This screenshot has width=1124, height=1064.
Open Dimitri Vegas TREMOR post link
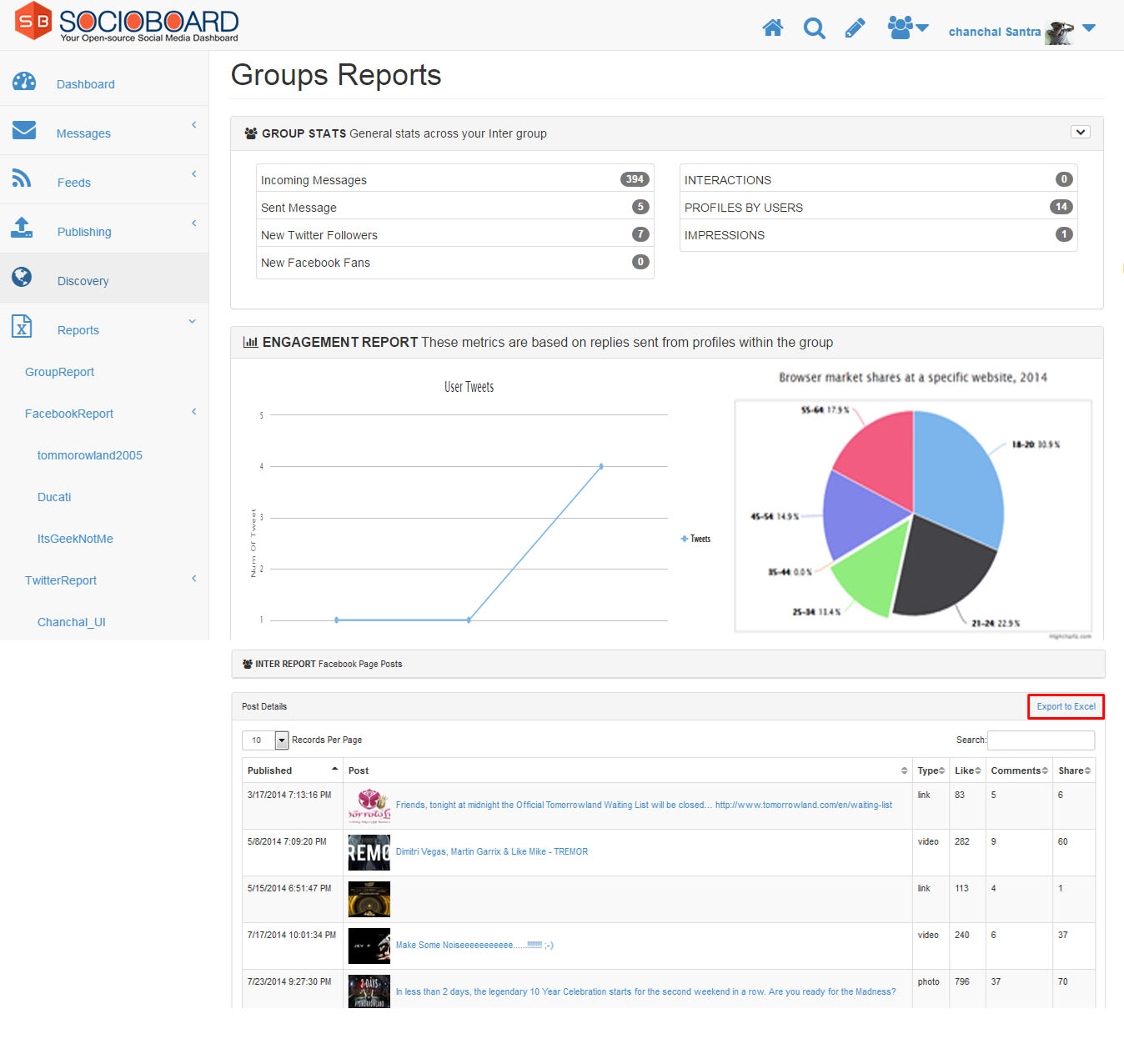492,851
